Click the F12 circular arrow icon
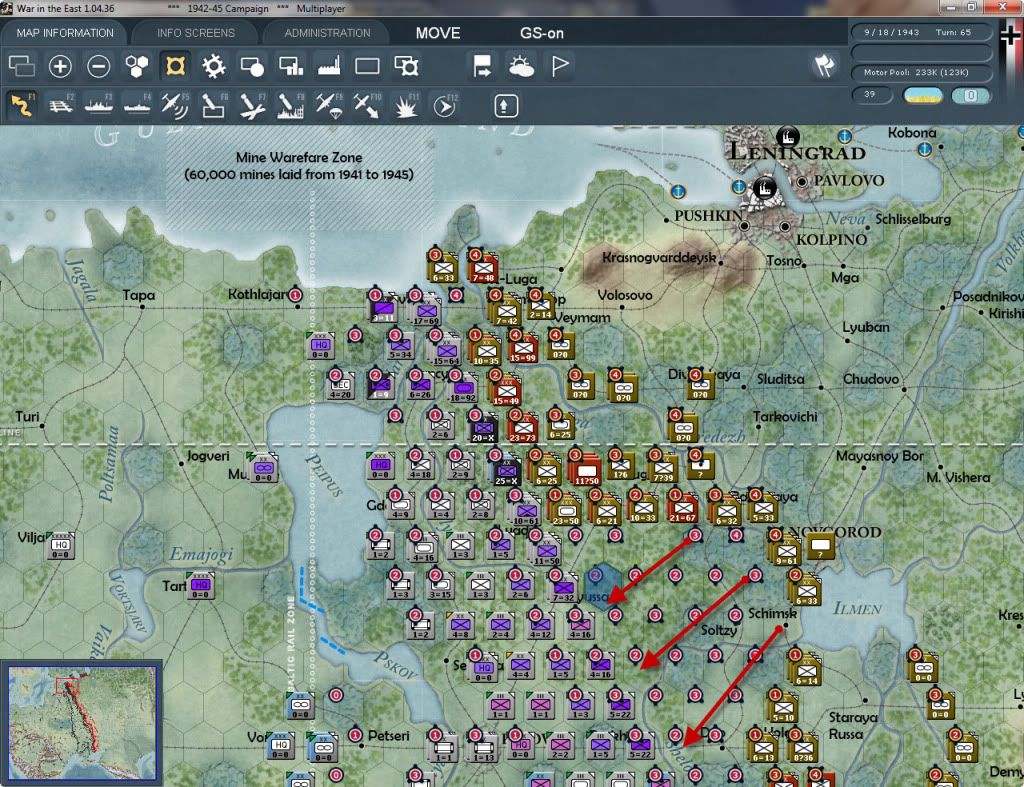Viewport: 1024px width, 787px height. click(x=445, y=106)
